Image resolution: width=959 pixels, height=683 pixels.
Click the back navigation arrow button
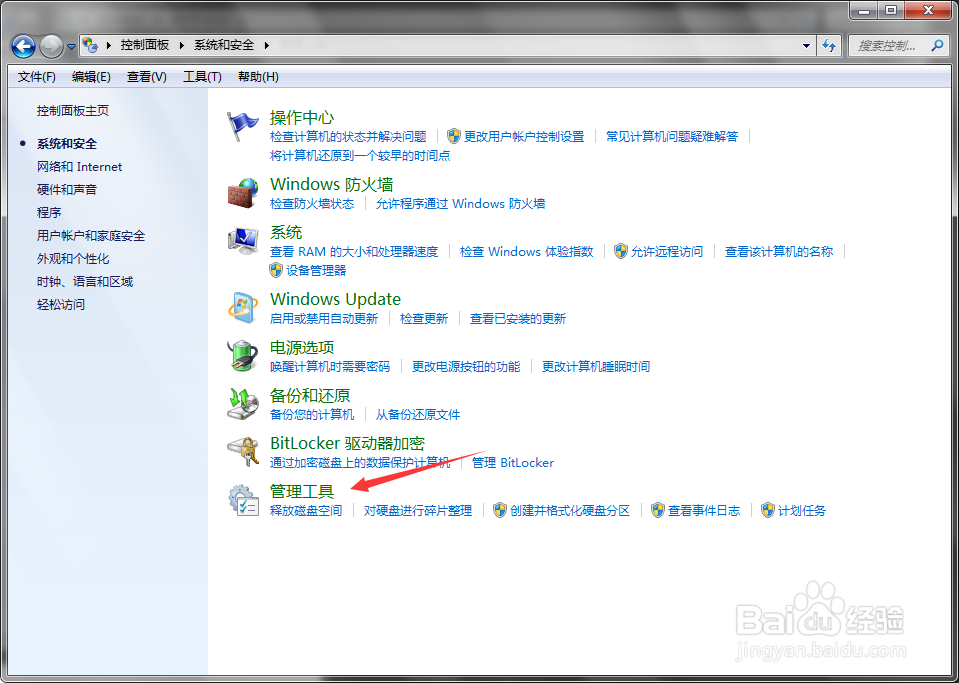(23, 46)
